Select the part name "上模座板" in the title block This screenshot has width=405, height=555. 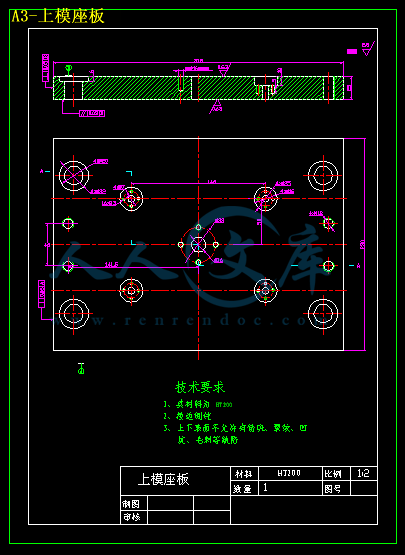tap(164, 479)
